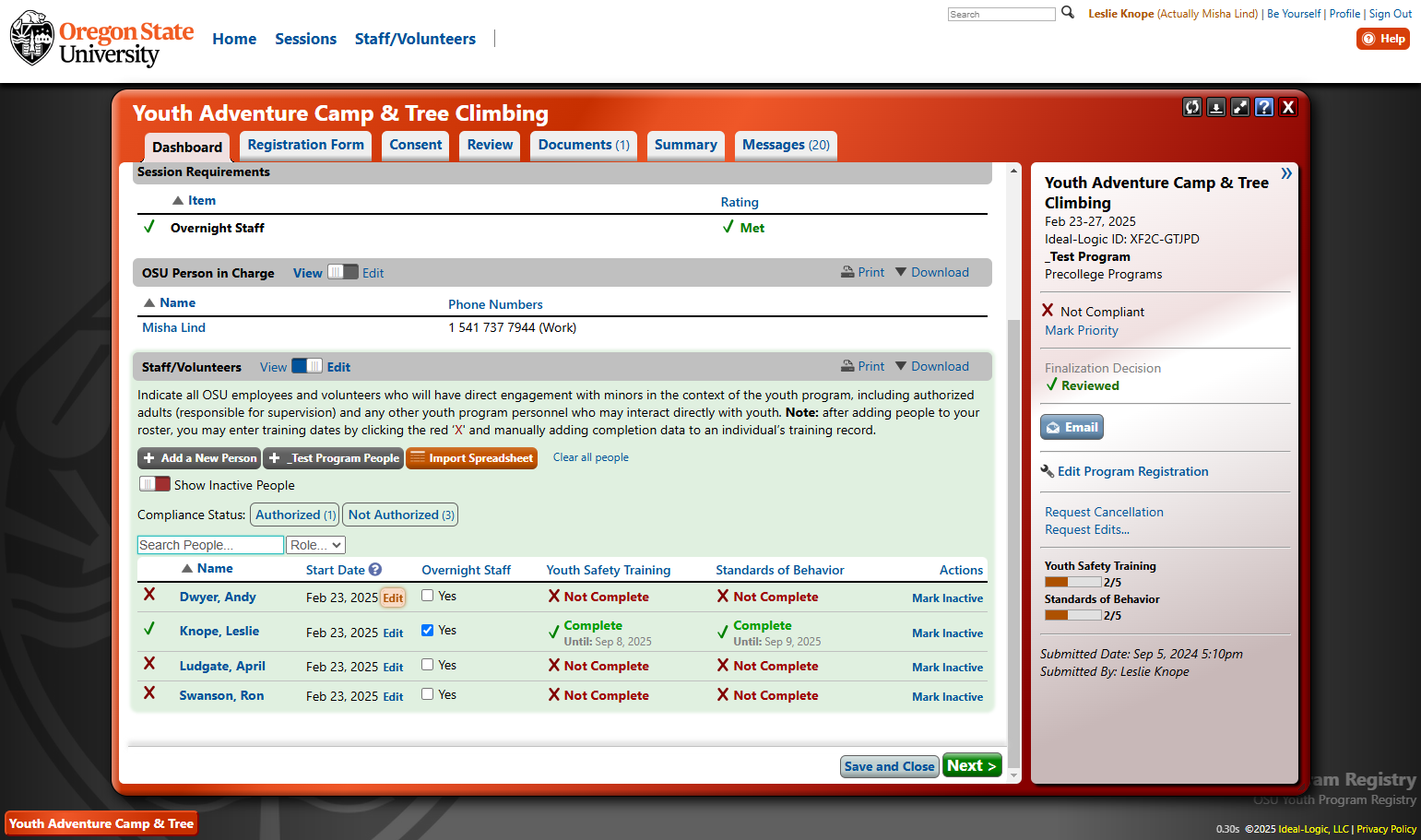Screen dimensions: 1421x840
Task: Click the search magnifier icon
Action: [1068, 13]
